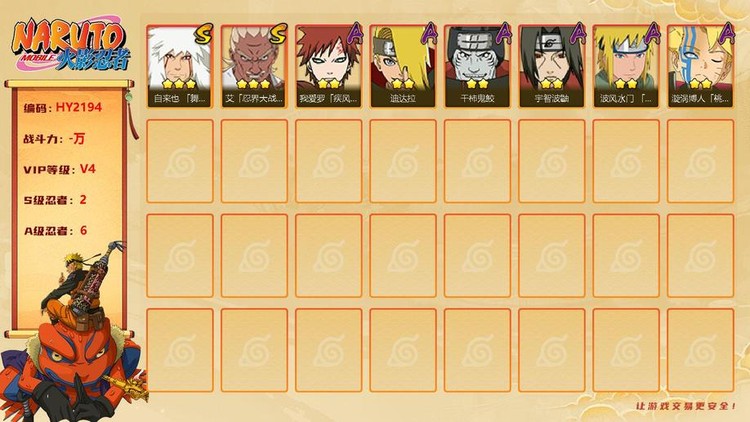Image resolution: width=750 pixels, height=422 pixels.
Task: Click the 战斗力 combat power entry
Action: tap(54, 139)
